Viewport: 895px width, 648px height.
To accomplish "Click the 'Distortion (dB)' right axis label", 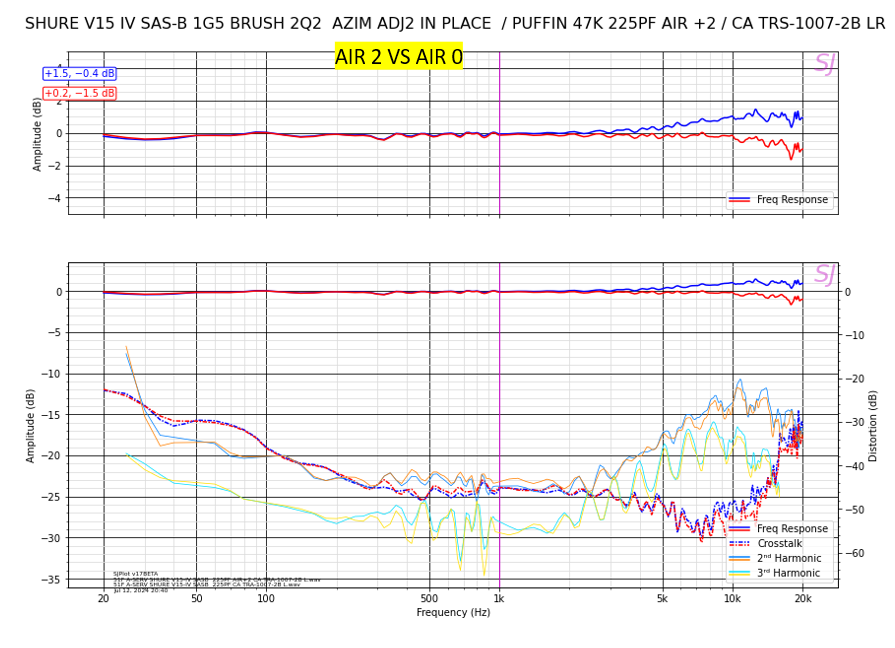I will (872, 426).
